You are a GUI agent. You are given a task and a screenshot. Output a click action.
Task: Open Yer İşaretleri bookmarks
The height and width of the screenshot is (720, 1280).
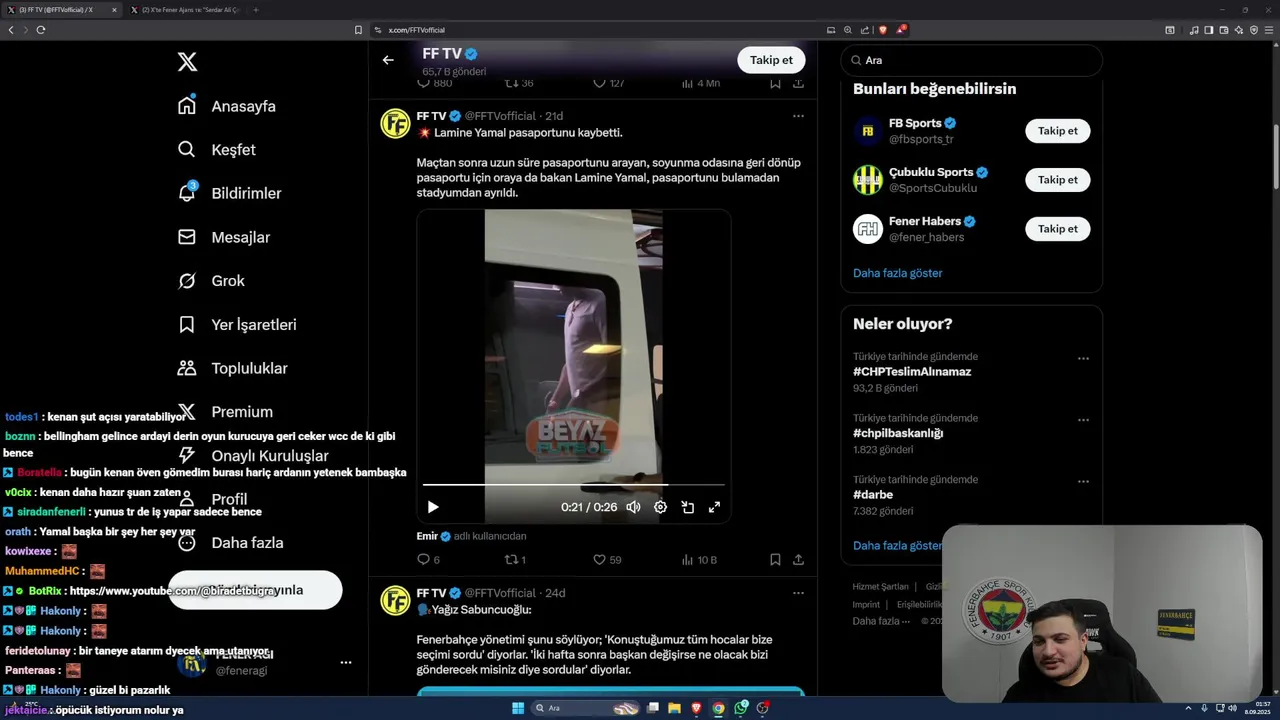click(237, 325)
